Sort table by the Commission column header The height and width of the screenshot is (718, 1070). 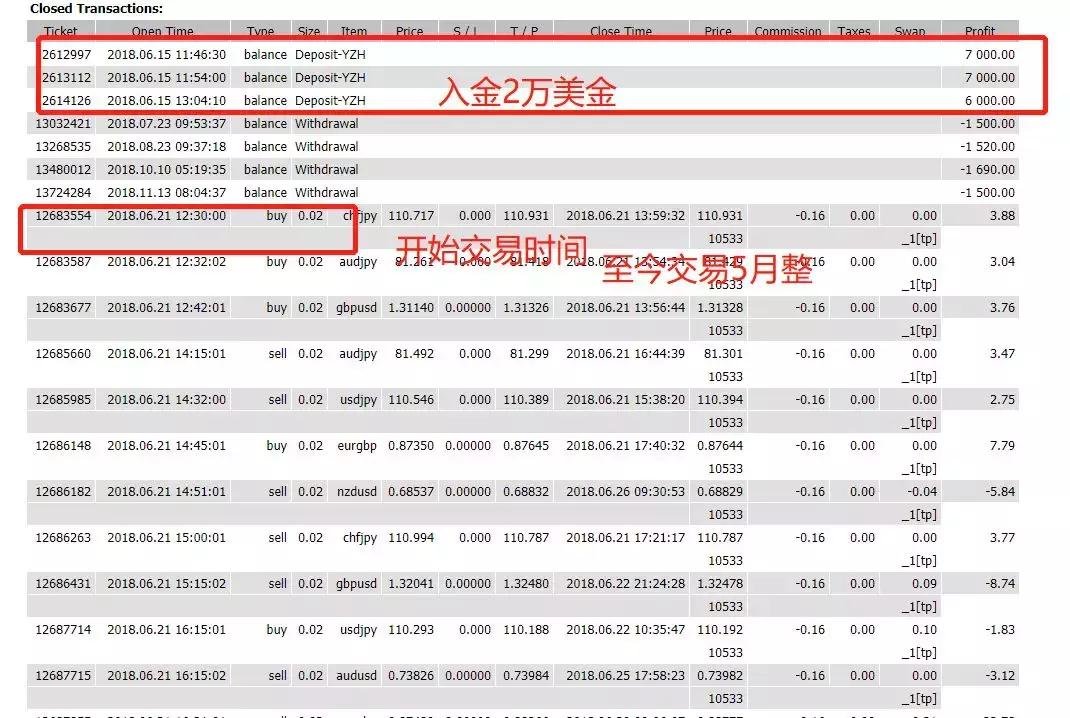pyautogui.click(x=788, y=31)
